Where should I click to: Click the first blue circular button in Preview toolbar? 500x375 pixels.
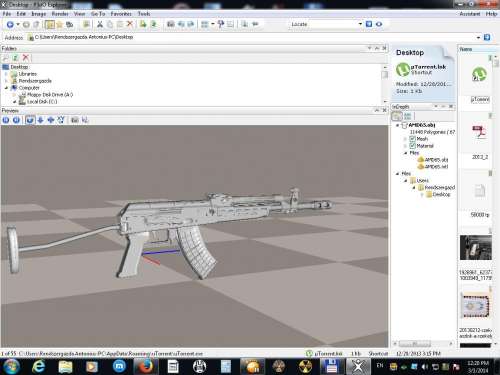pos(6,120)
